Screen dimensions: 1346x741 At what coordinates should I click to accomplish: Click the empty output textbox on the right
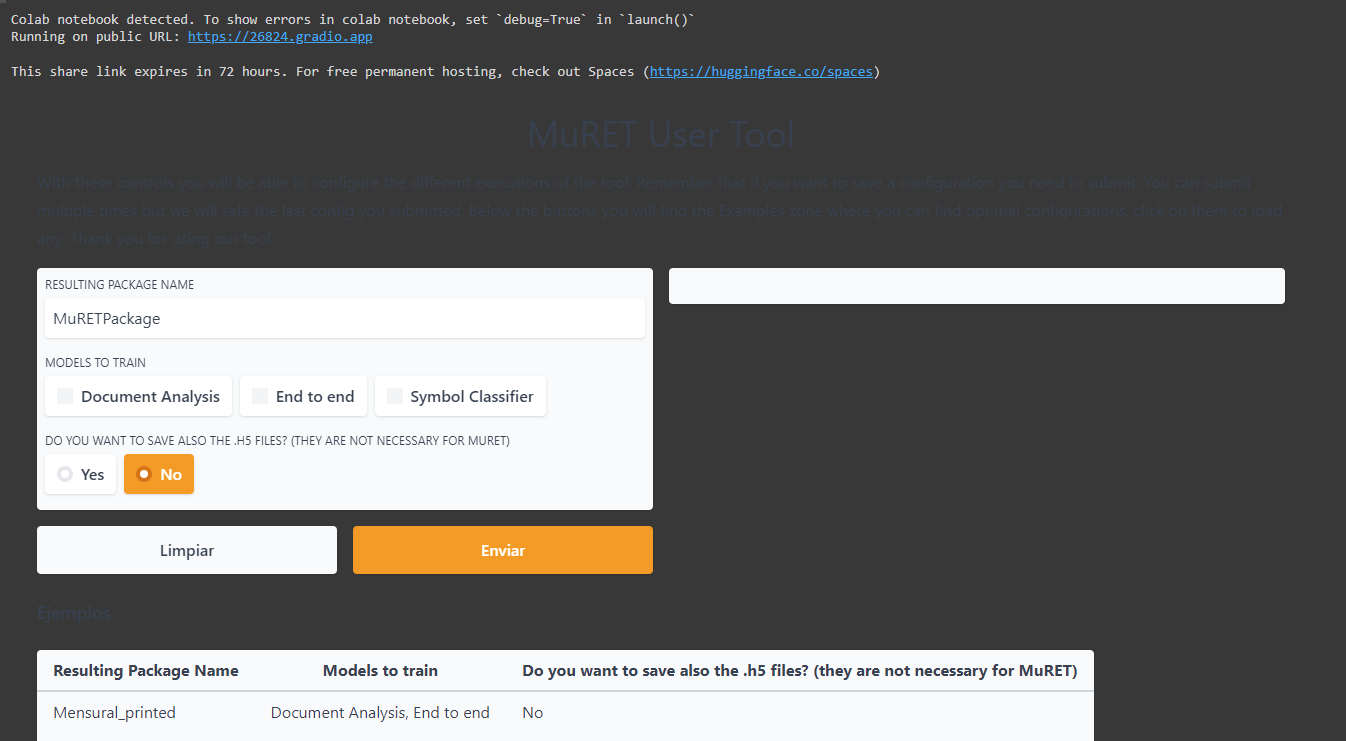pos(977,286)
